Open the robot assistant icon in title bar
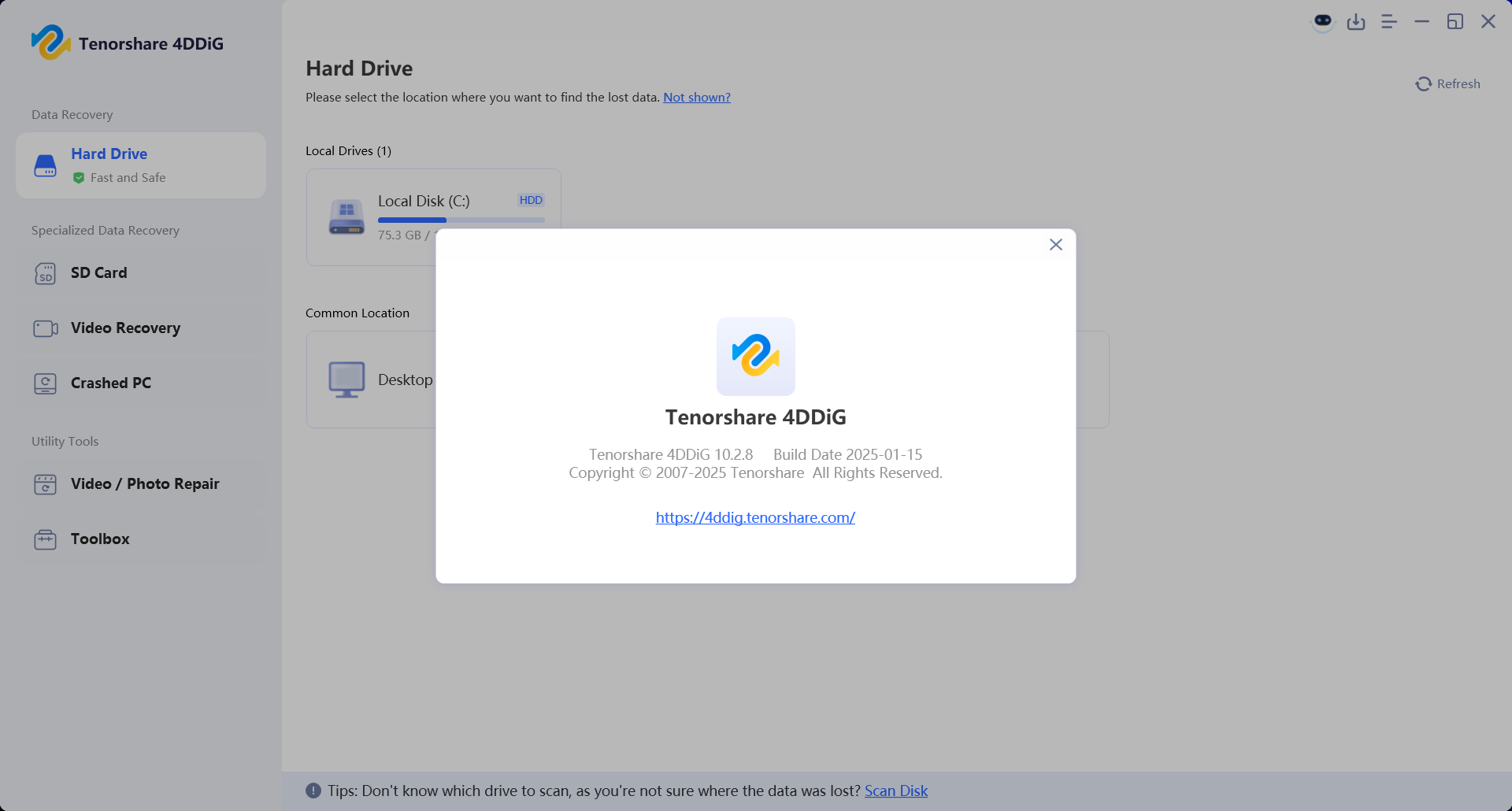Viewport: 1512px width, 811px height. tap(1323, 21)
